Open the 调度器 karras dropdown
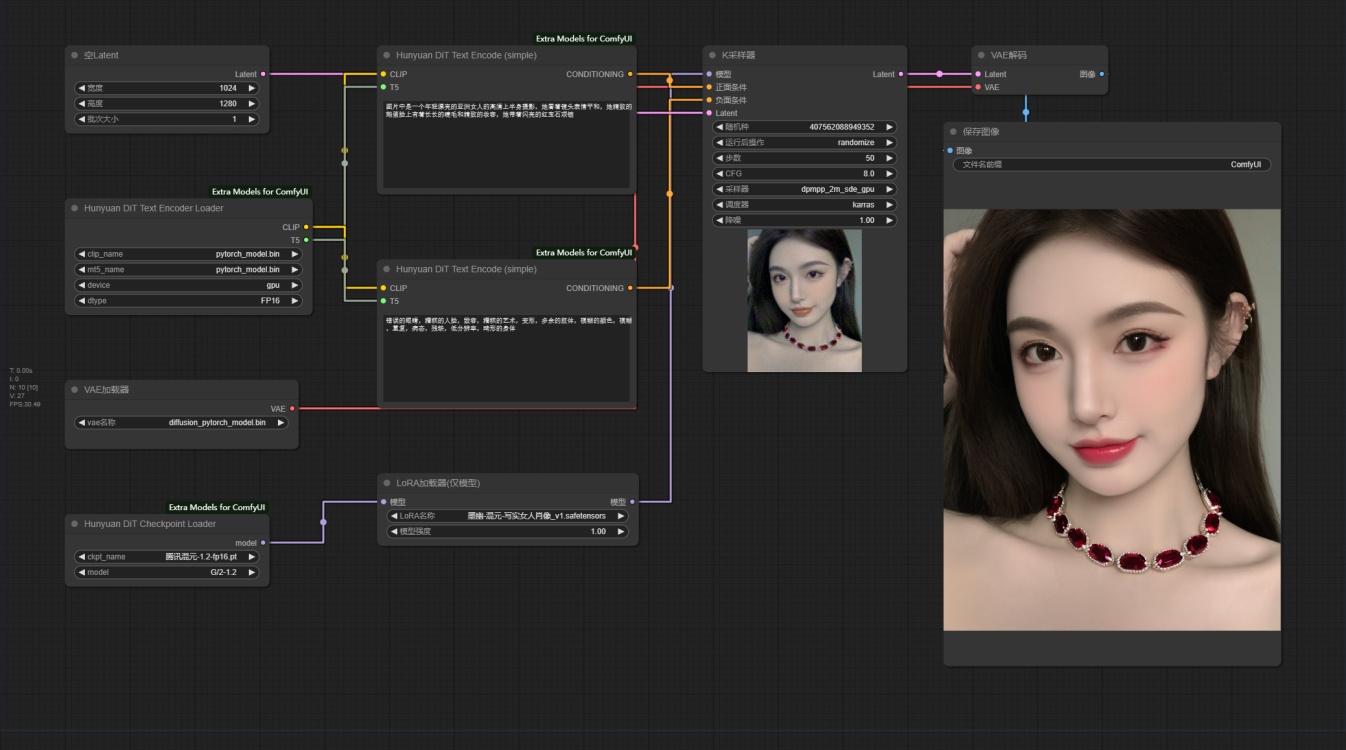The width and height of the screenshot is (1346, 750). (804, 205)
